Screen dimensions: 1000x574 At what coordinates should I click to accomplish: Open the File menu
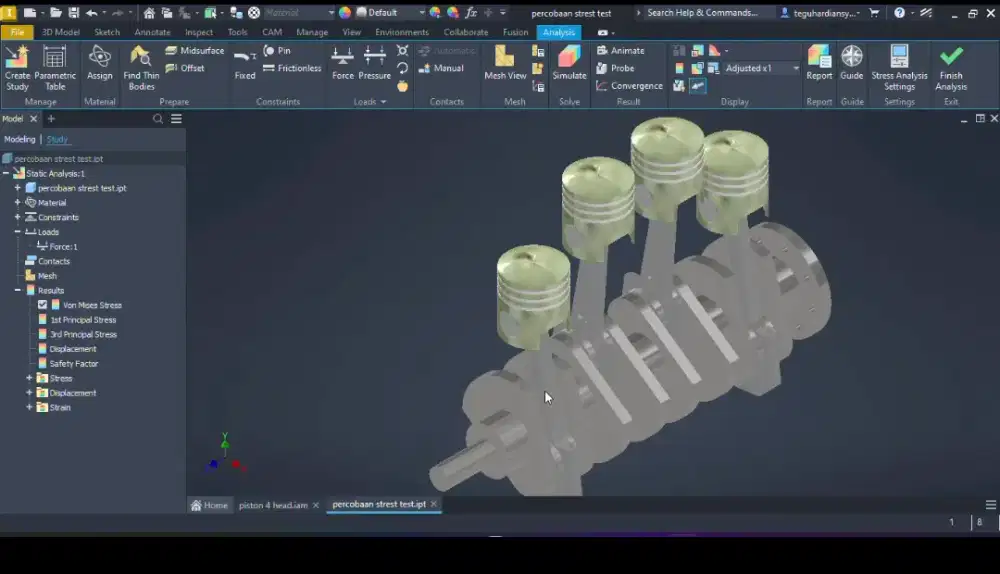pos(17,32)
